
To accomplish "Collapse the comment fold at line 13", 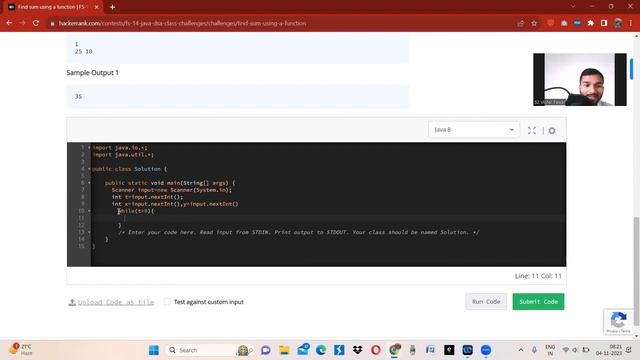I will pyautogui.click(x=89, y=232).
